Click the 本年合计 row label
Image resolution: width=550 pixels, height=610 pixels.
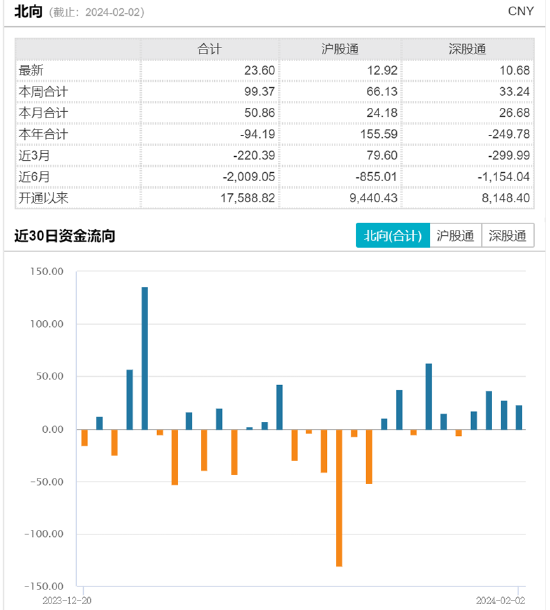[43, 134]
